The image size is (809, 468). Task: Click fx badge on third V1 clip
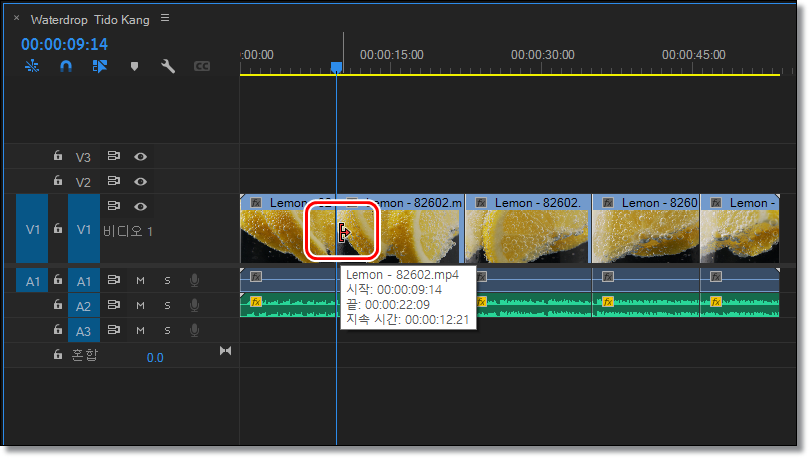pos(481,203)
